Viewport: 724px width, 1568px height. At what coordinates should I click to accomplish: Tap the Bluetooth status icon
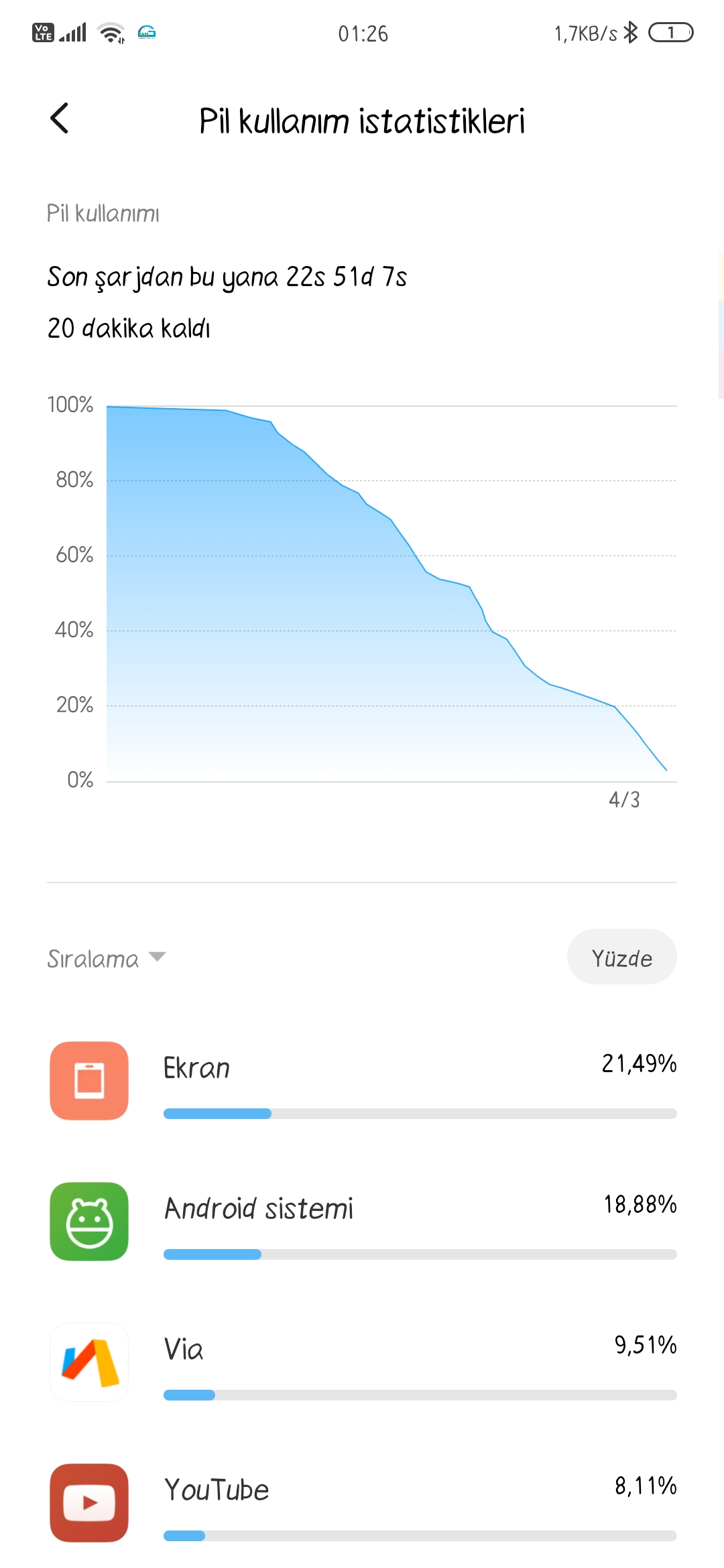tap(630, 32)
